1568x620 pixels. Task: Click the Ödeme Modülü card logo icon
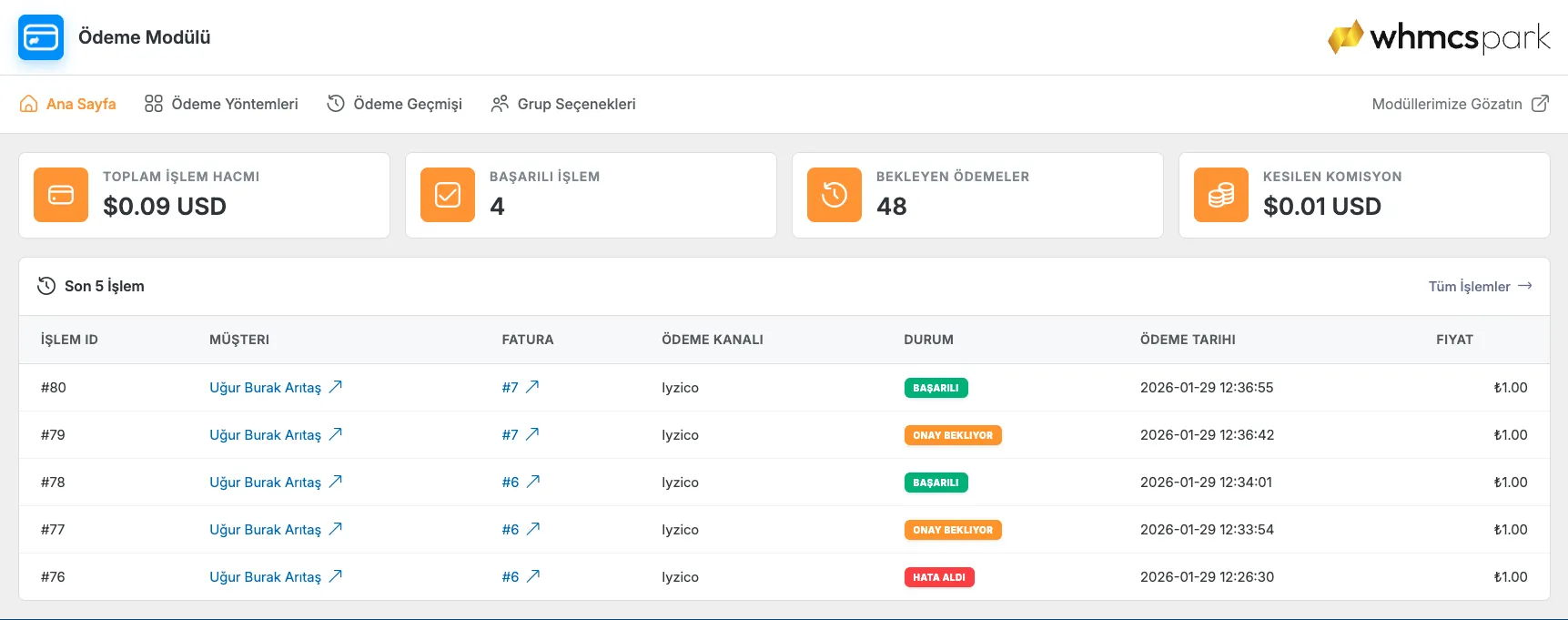coord(41,37)
